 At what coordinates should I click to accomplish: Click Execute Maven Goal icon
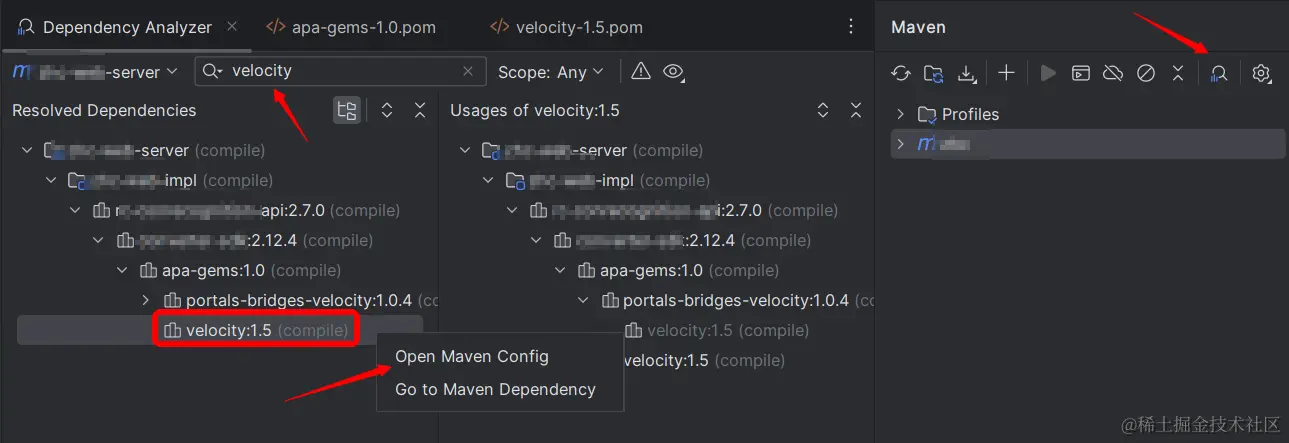1080,73
